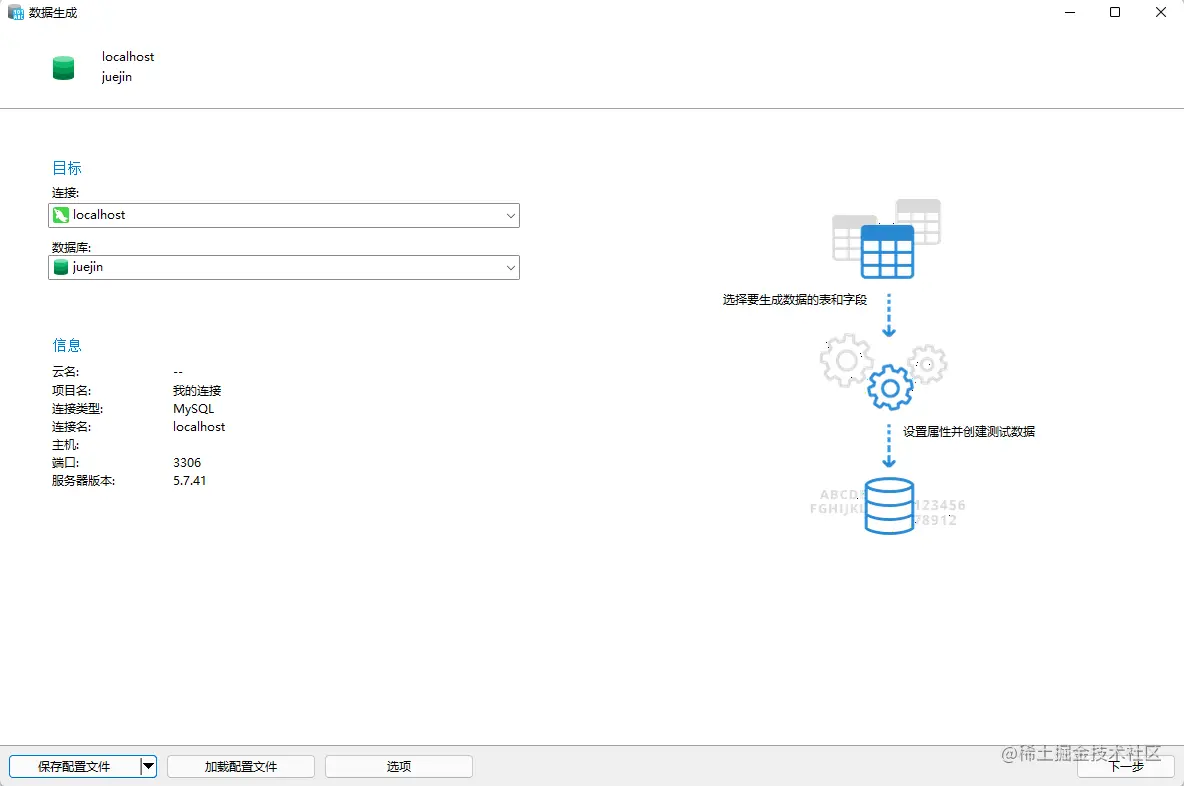Click the 连接类型 label

pyautogui.click(x=77, y=408)
